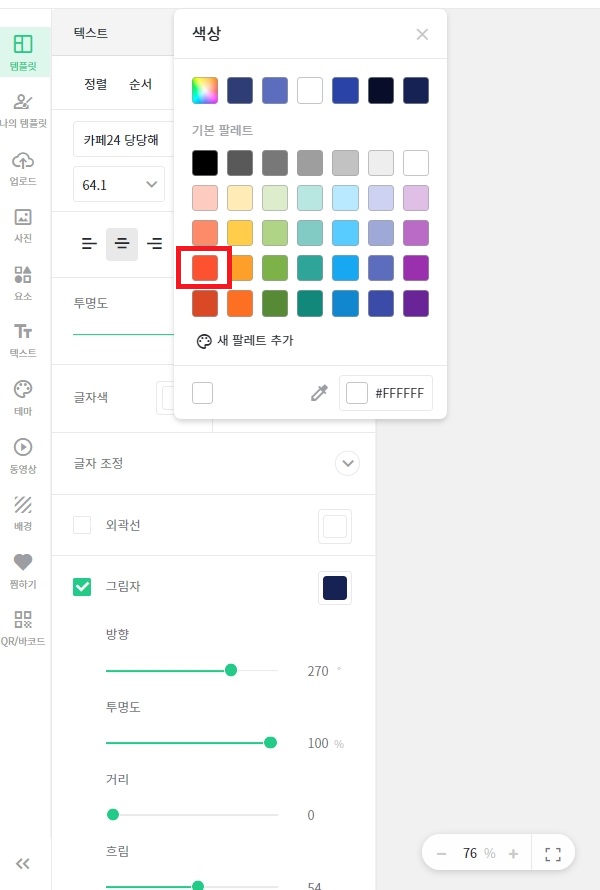The width and height of the screenshot is (600, 890).
Task: Zoom out with the minus button
Action: [442, 853]
